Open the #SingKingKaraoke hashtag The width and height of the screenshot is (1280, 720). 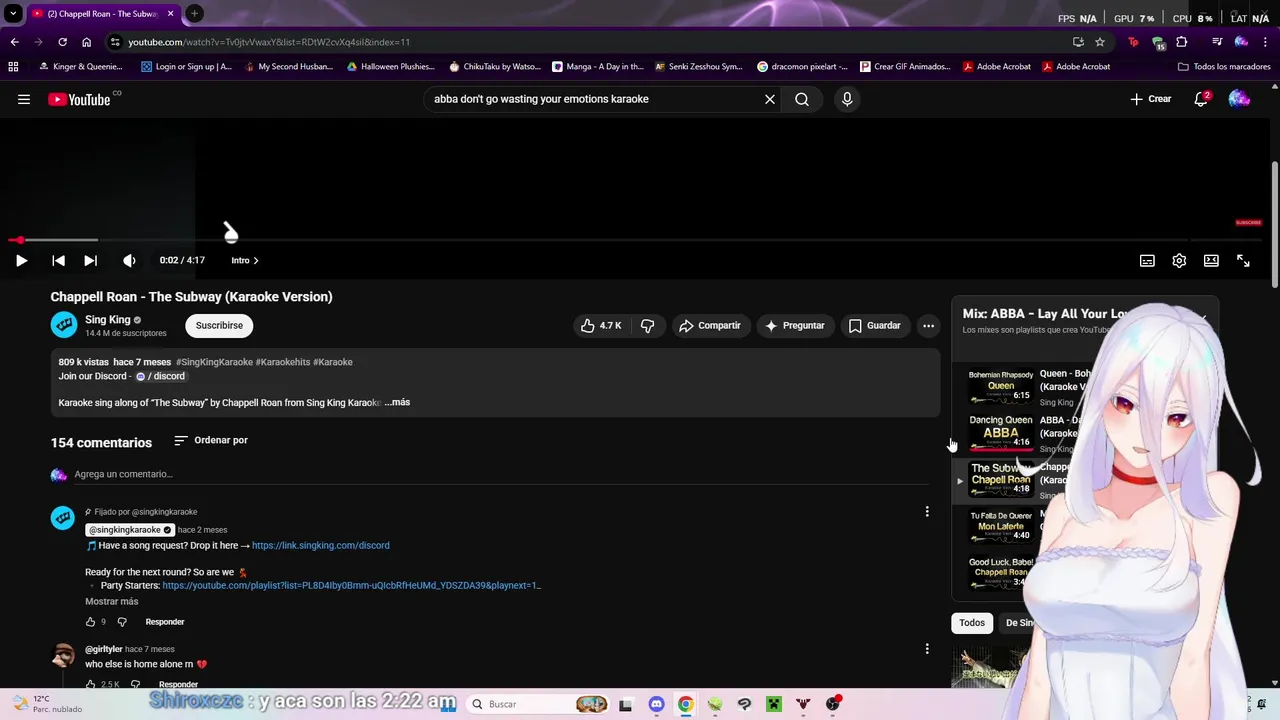click(x=214, y=362)
